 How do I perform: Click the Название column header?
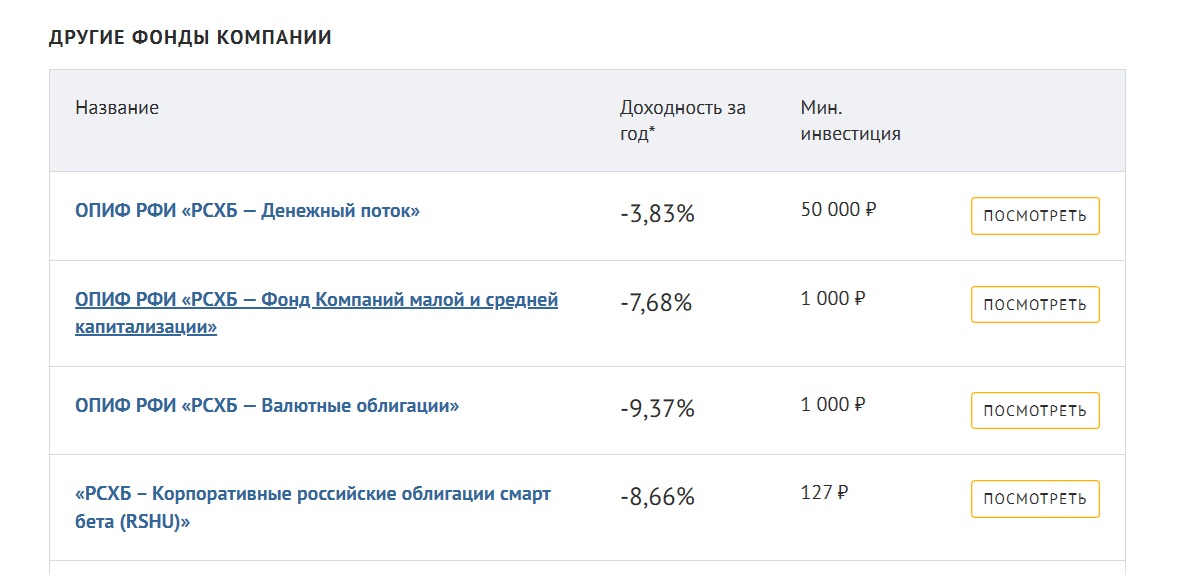coord(117,108)
